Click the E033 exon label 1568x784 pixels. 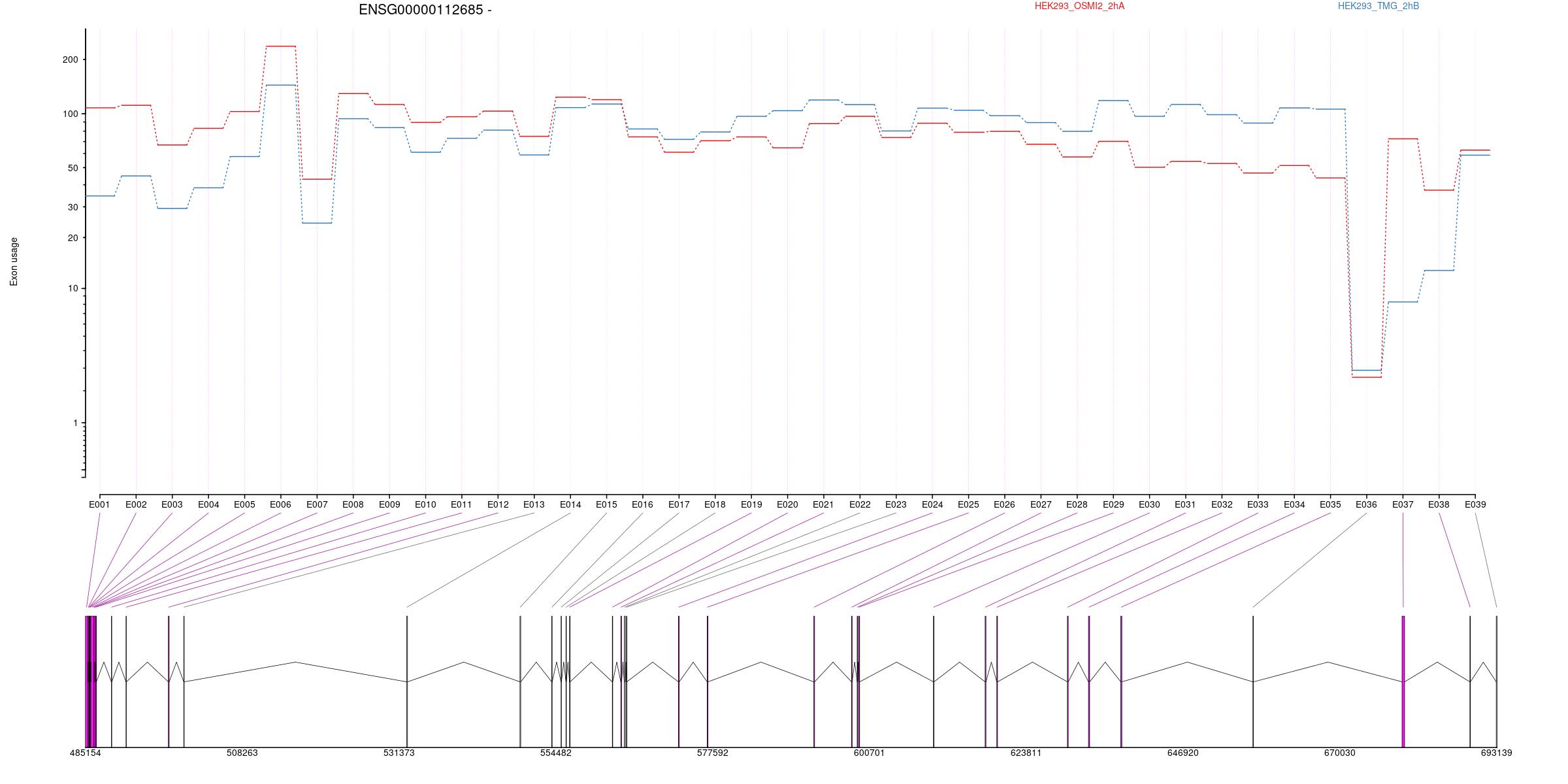tap(1258, 504)
